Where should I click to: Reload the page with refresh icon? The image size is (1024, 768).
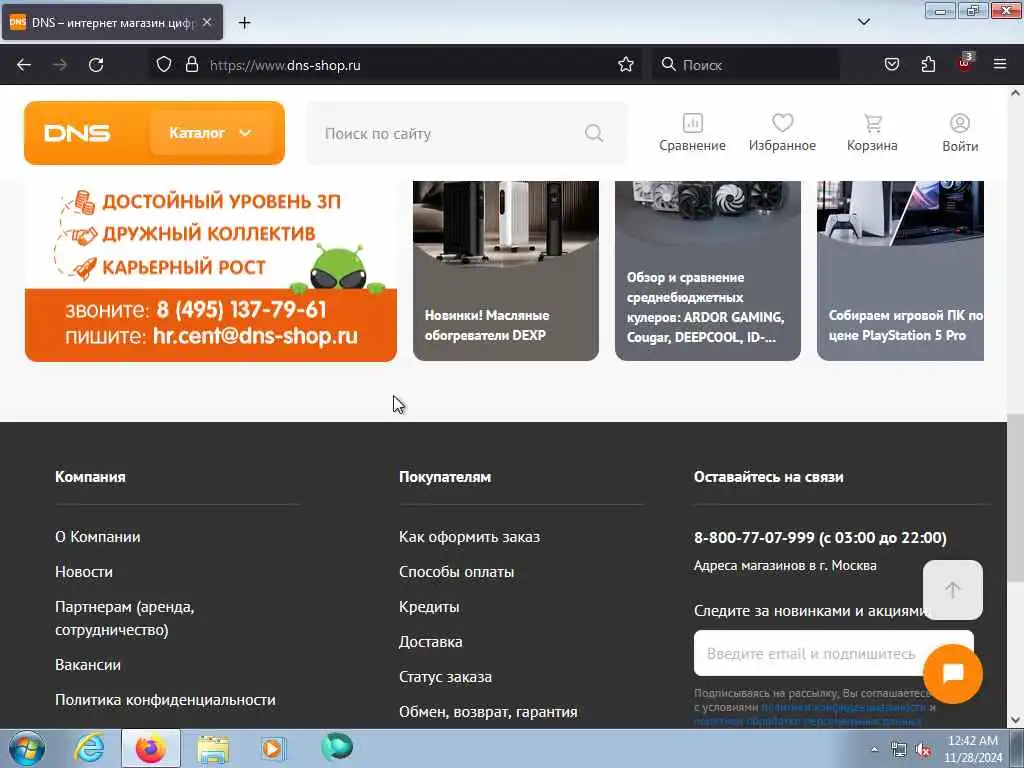click(x=96, y=65)
